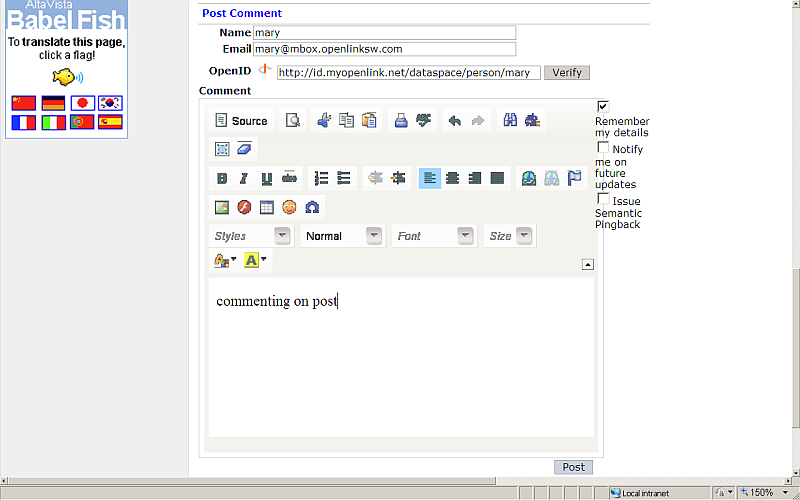Toggle Source view in the editor

tap(242, 121)
